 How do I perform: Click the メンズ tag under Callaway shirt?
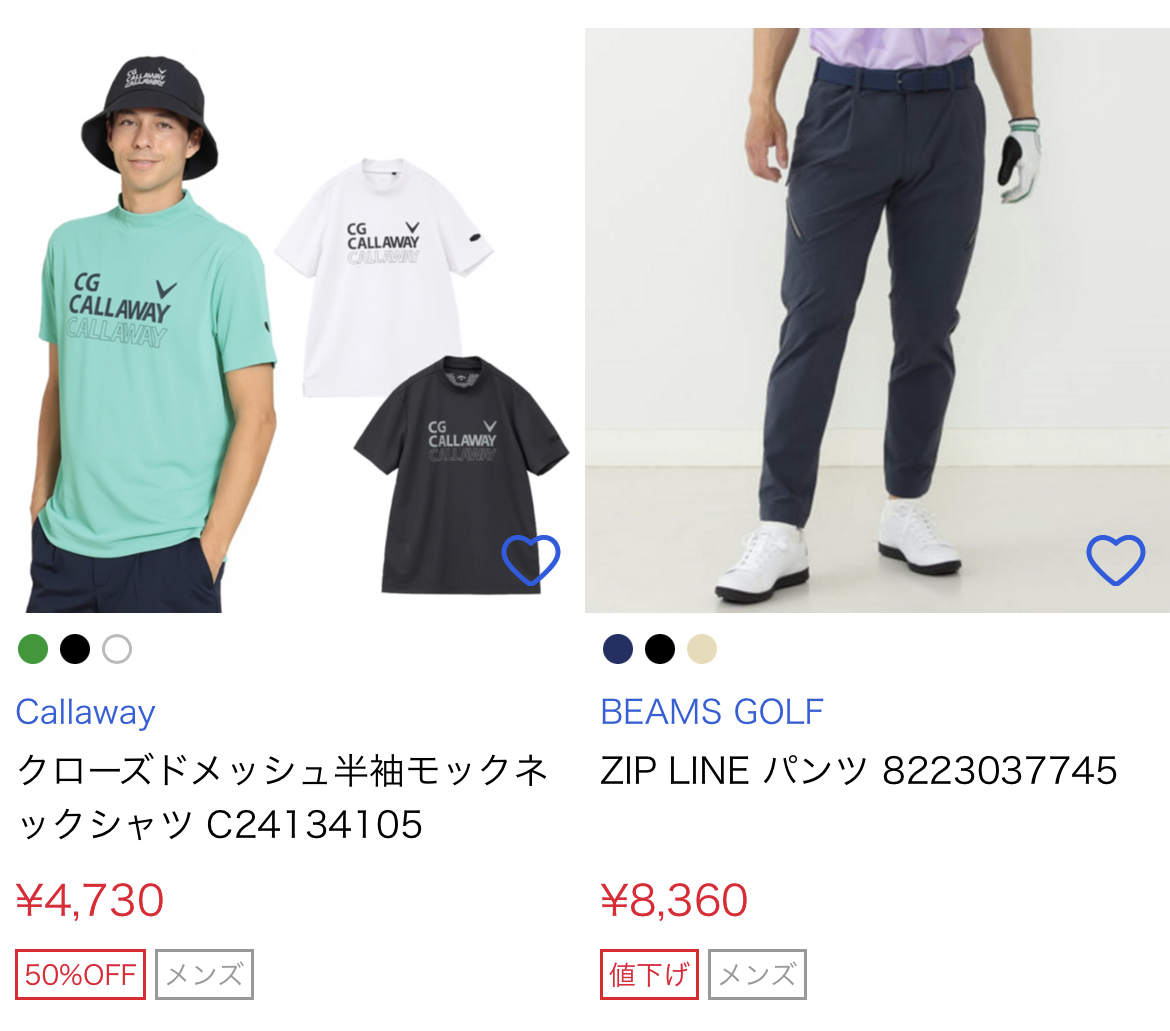[204, 974]
